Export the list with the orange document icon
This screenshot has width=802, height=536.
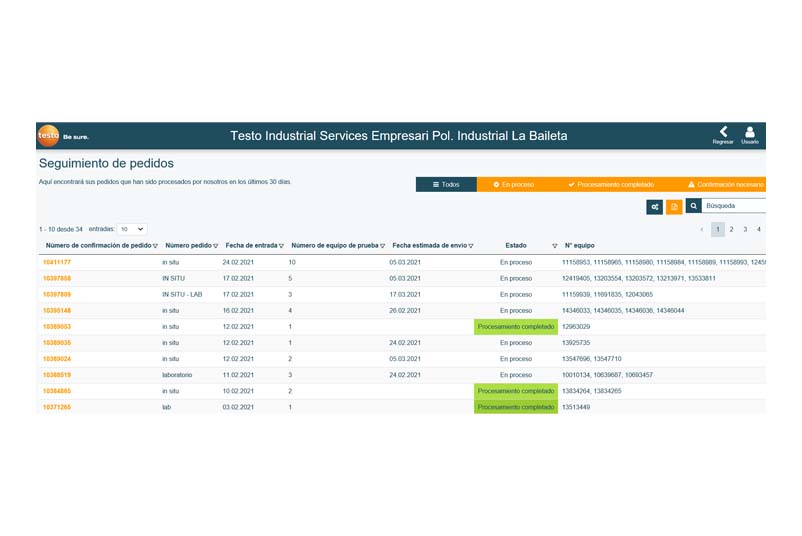tap(674, 207)
